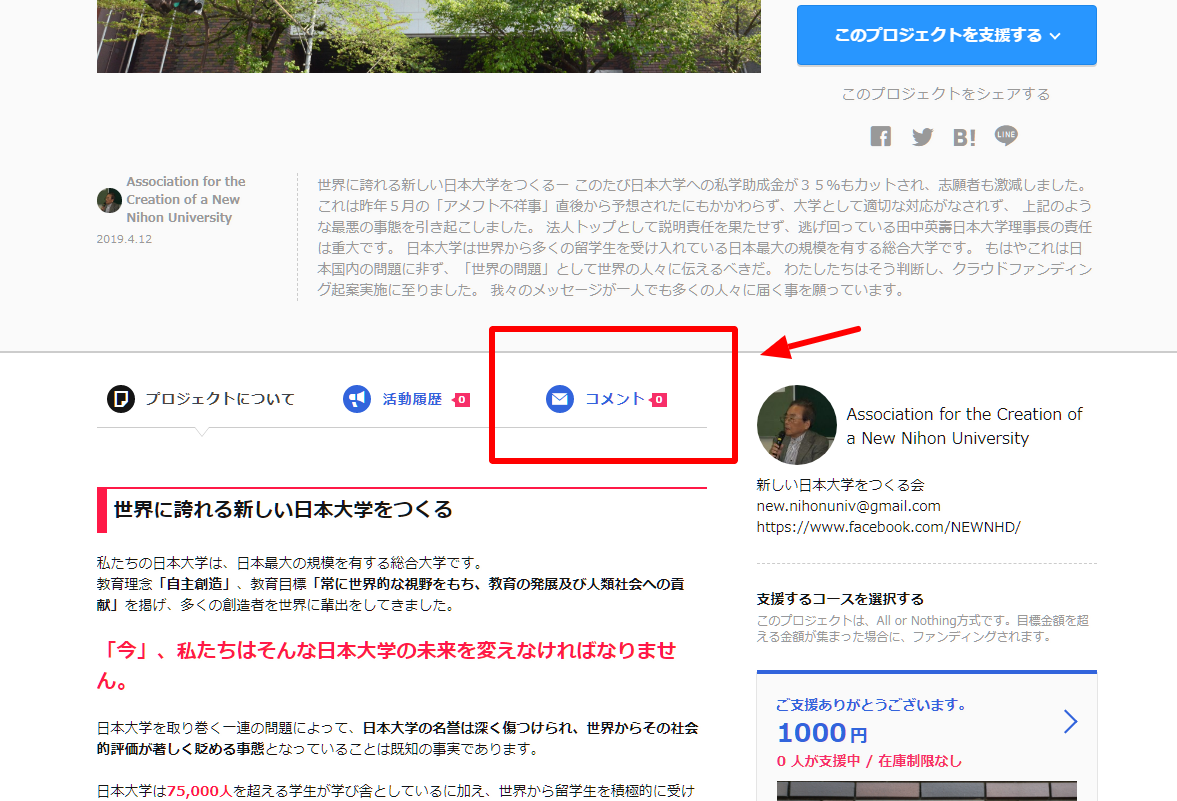Image resolution: width=1177 pixels, height=801 pixels.
Task: Share project via Facebook icon
Action: pos(880,137)
